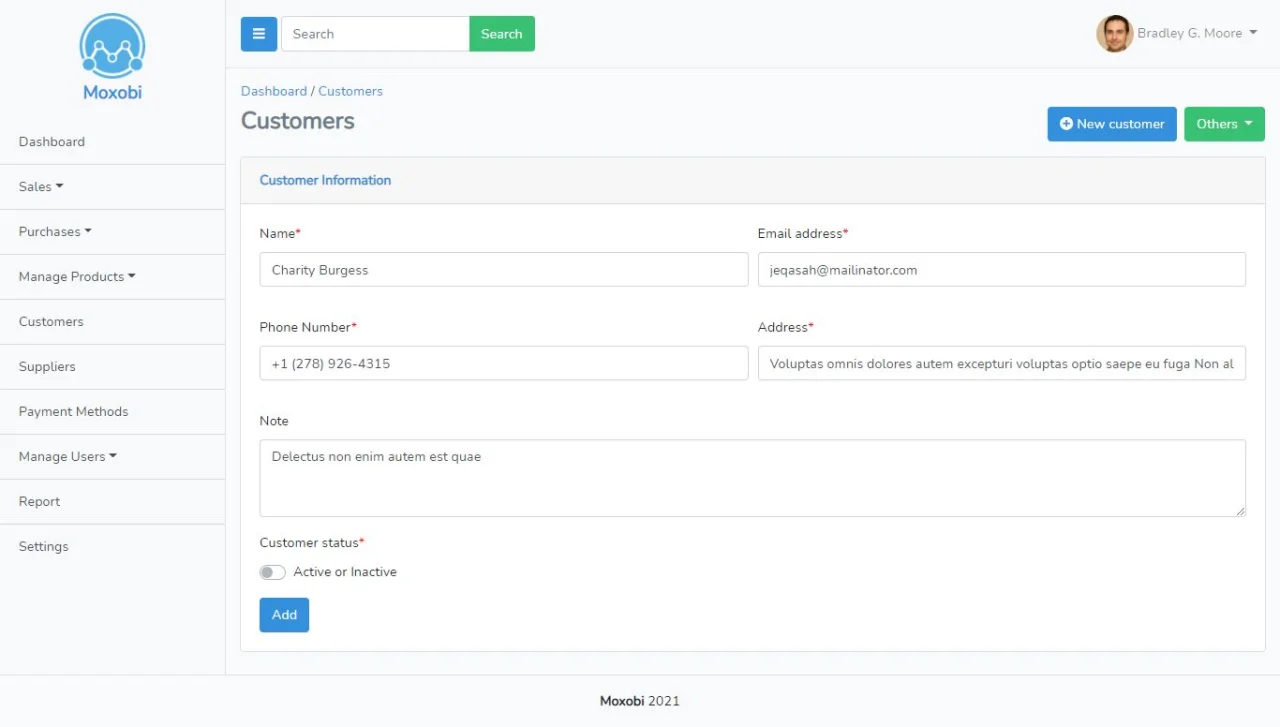Toggle the hamburger sidebar menu button
1280x727 pixels.
click(259, 34)
